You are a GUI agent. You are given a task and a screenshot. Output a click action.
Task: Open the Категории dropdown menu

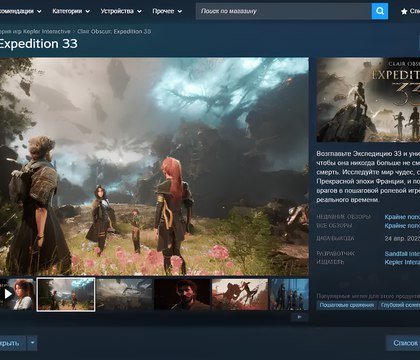click(x=71, y=11)
